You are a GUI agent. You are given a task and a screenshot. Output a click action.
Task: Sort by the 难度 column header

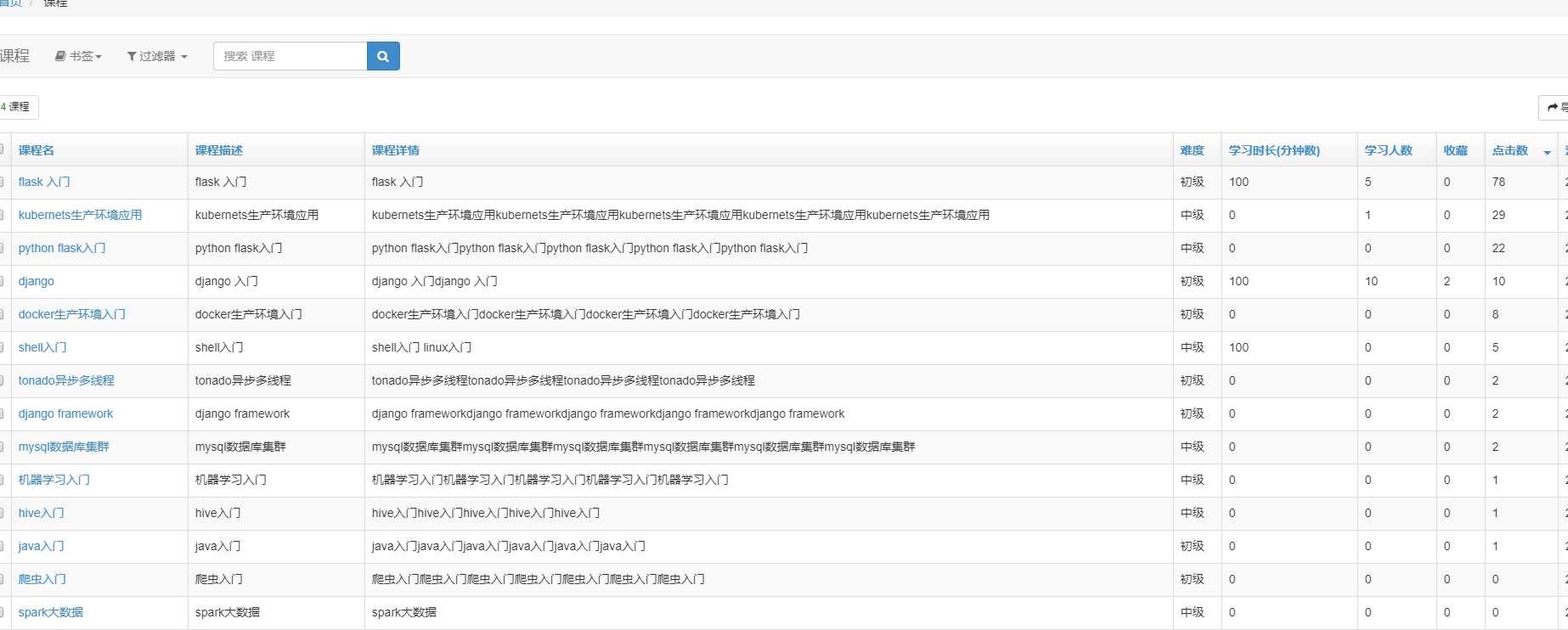(x=1193, y=150)
